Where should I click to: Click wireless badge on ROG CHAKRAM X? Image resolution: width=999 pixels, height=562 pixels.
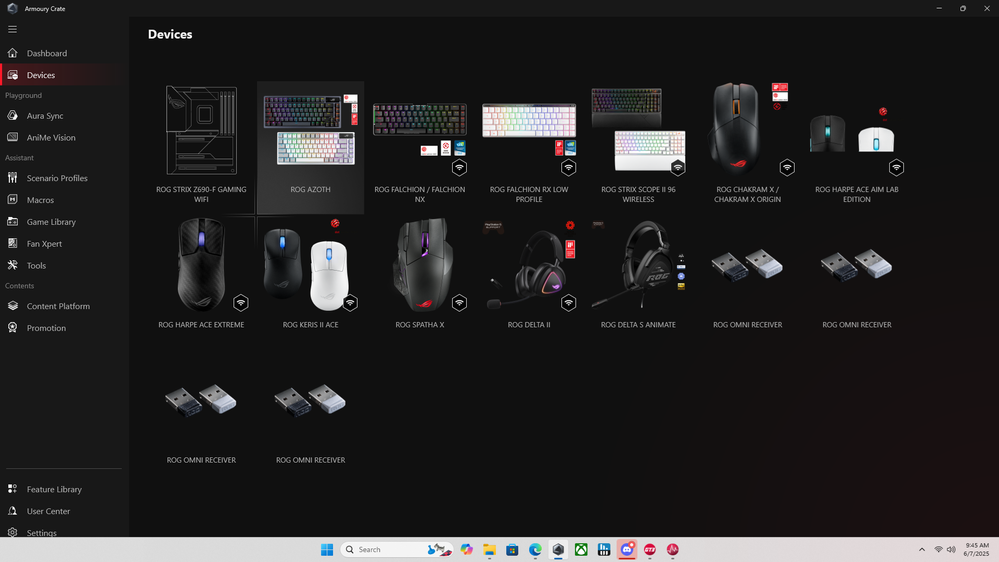coord(787,168)
